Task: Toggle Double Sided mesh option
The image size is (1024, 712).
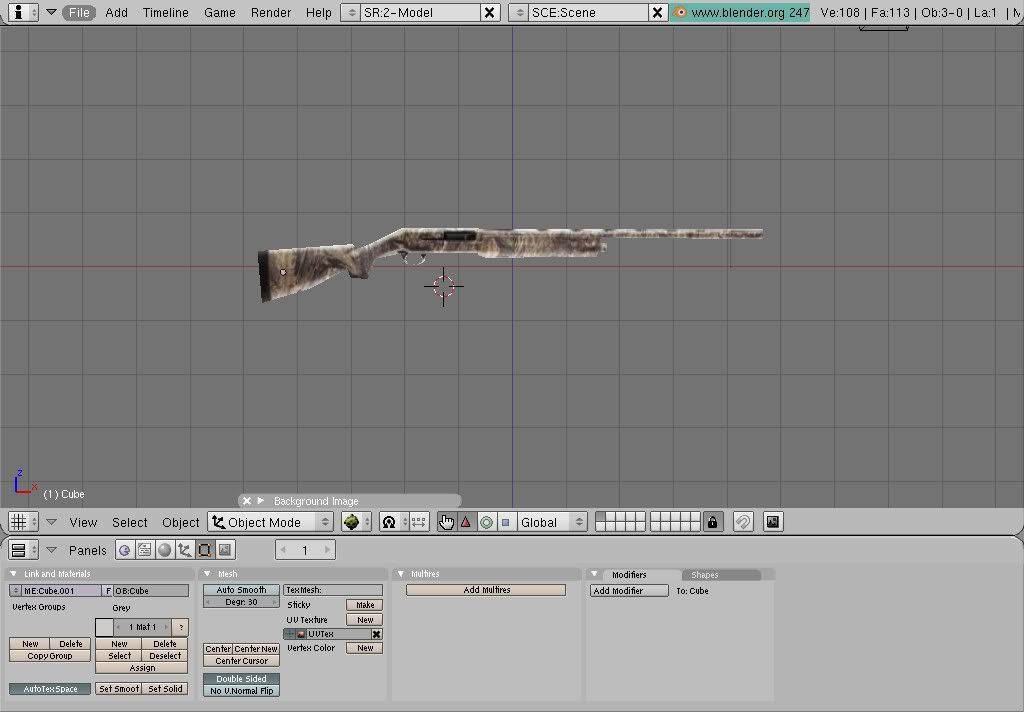Action: click(x=241, y=679)
